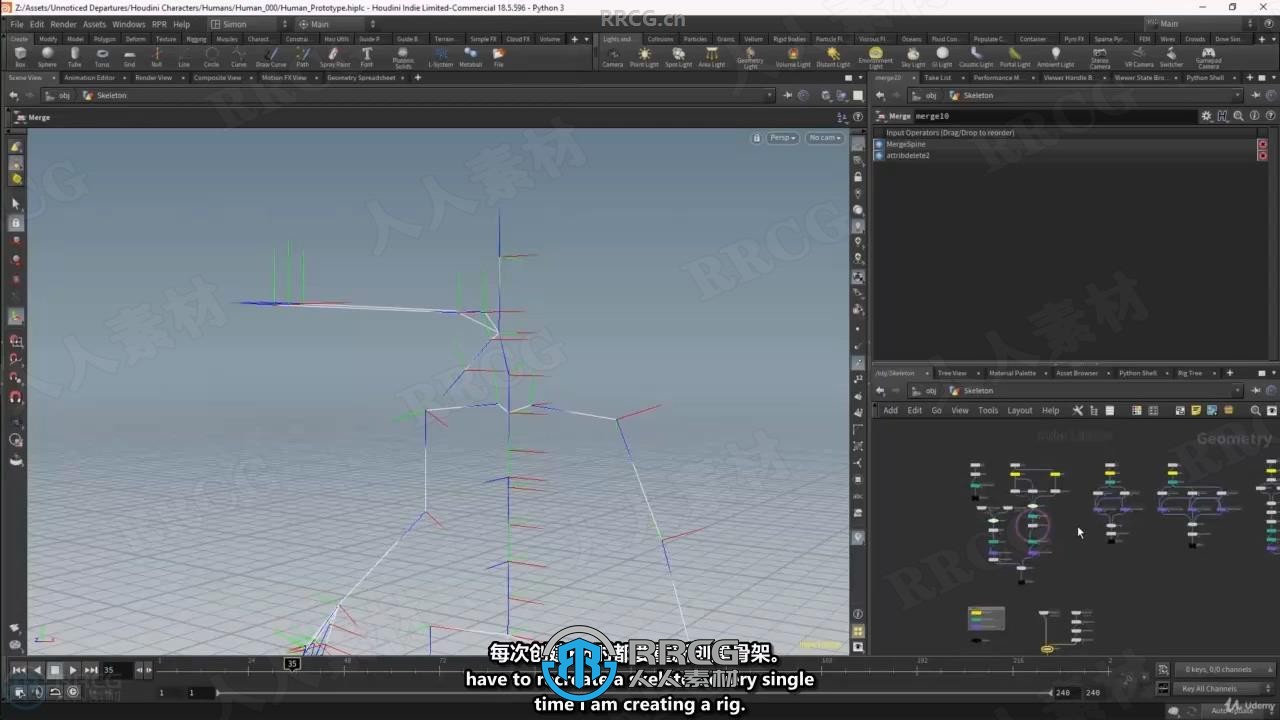The height and width of the screenshot is (720, 1280).
Task: Switch to the Take List tab
Action: pos(938,77)
